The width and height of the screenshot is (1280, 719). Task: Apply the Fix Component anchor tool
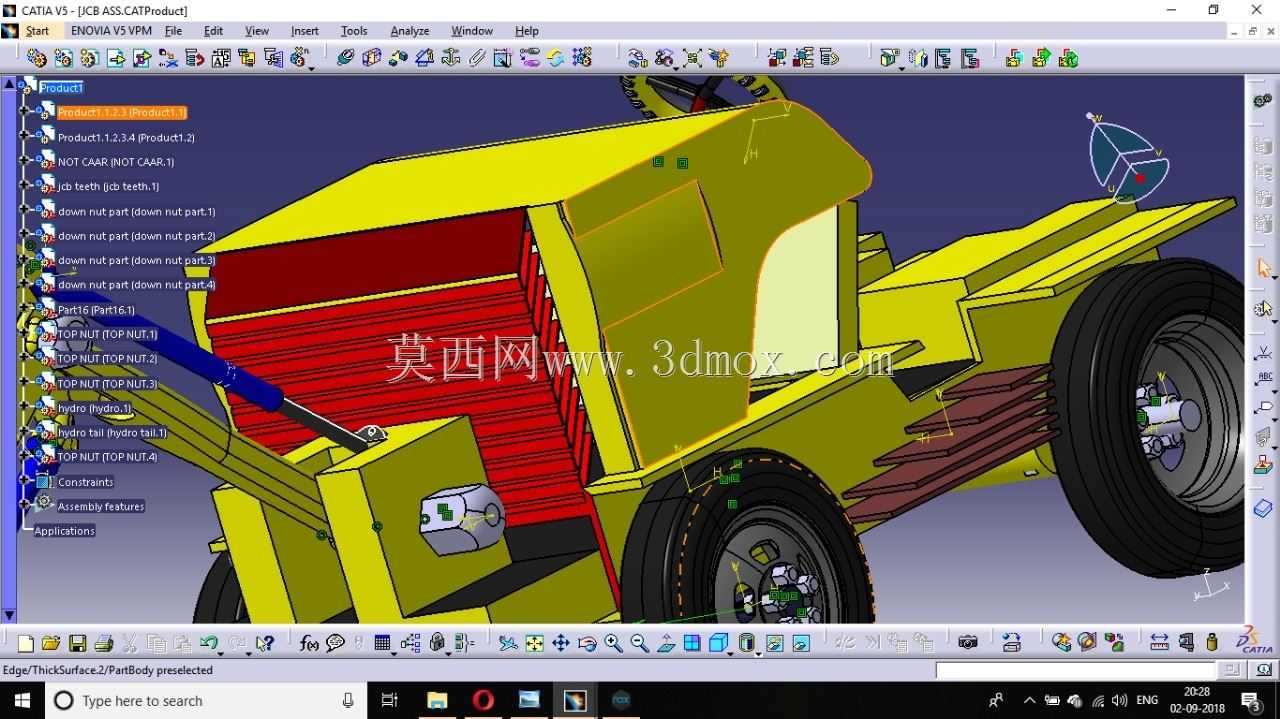[451, 58]
